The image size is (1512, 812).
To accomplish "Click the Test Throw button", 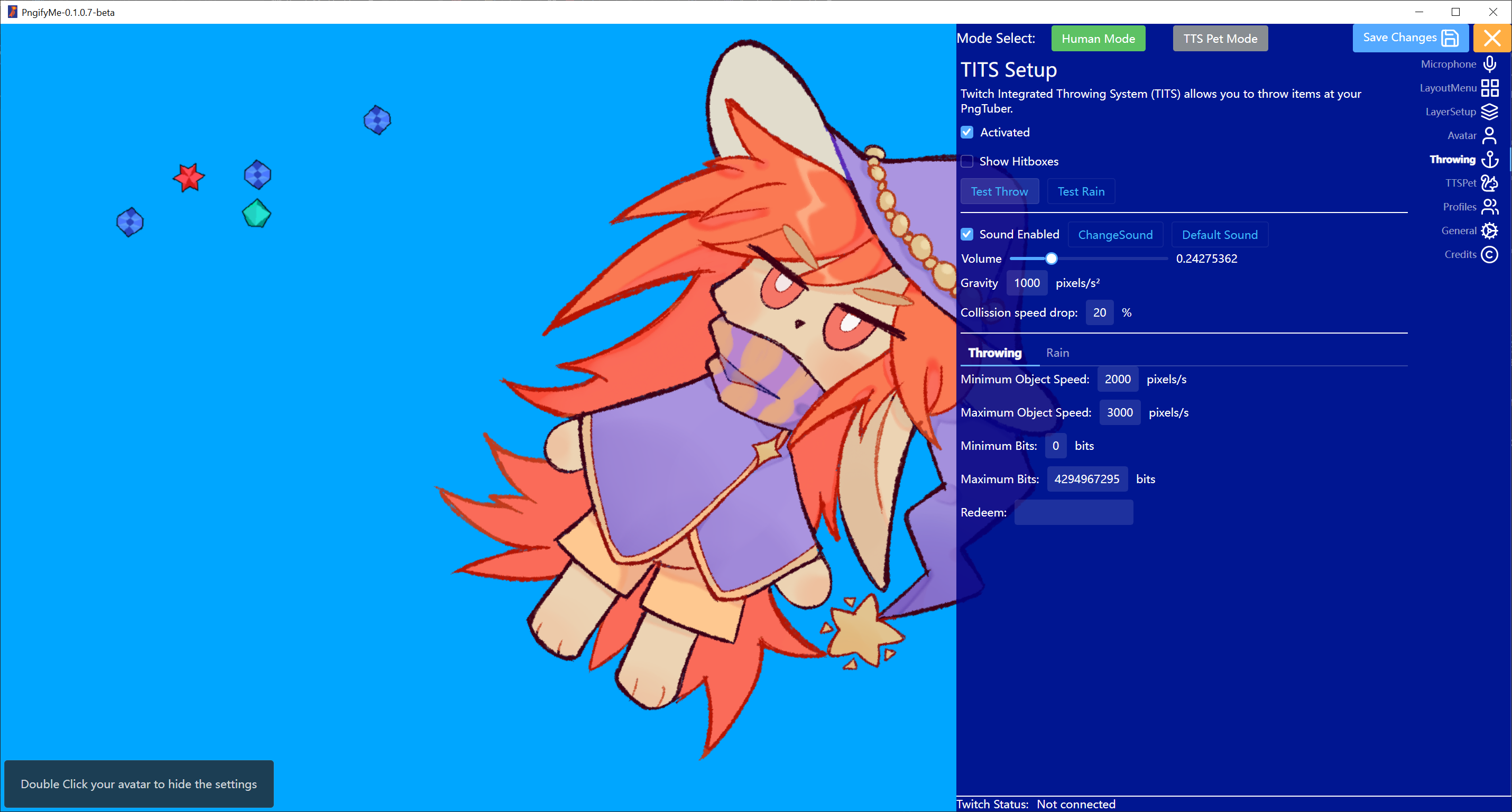I will point(999,191).
